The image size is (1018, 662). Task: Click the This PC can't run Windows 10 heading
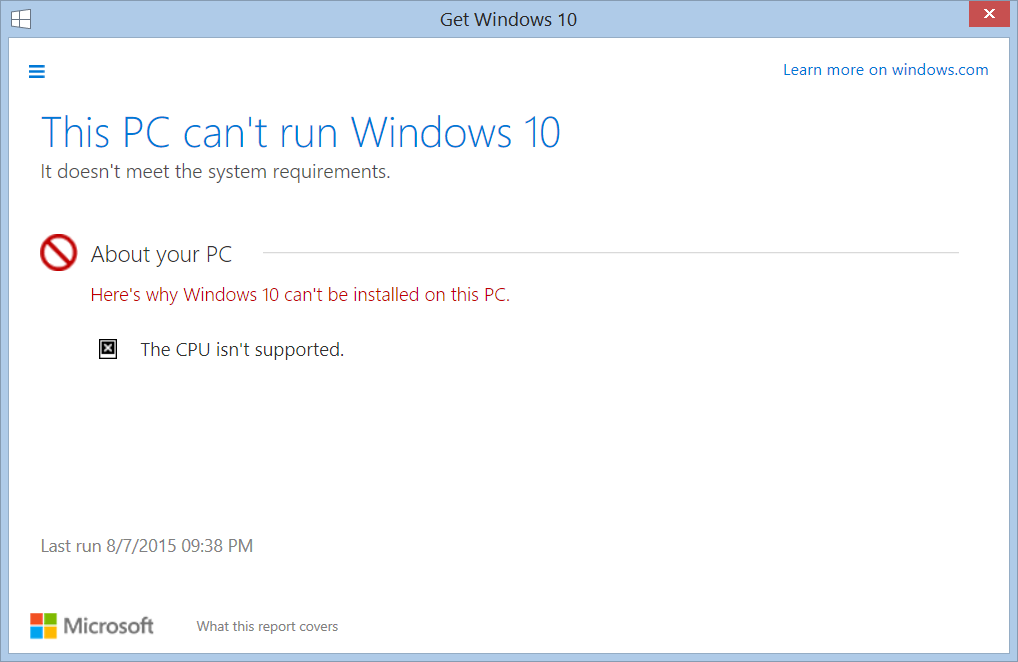coord(301,132)
